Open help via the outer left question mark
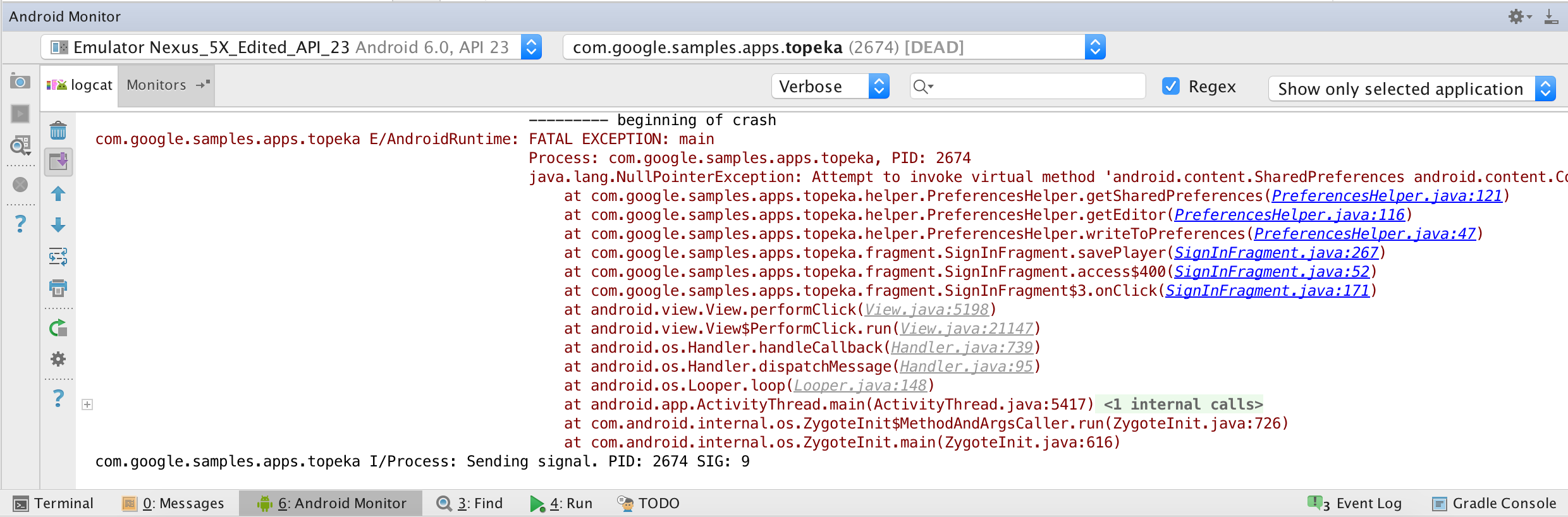The image size is (1568, 517). pos(20,223)
